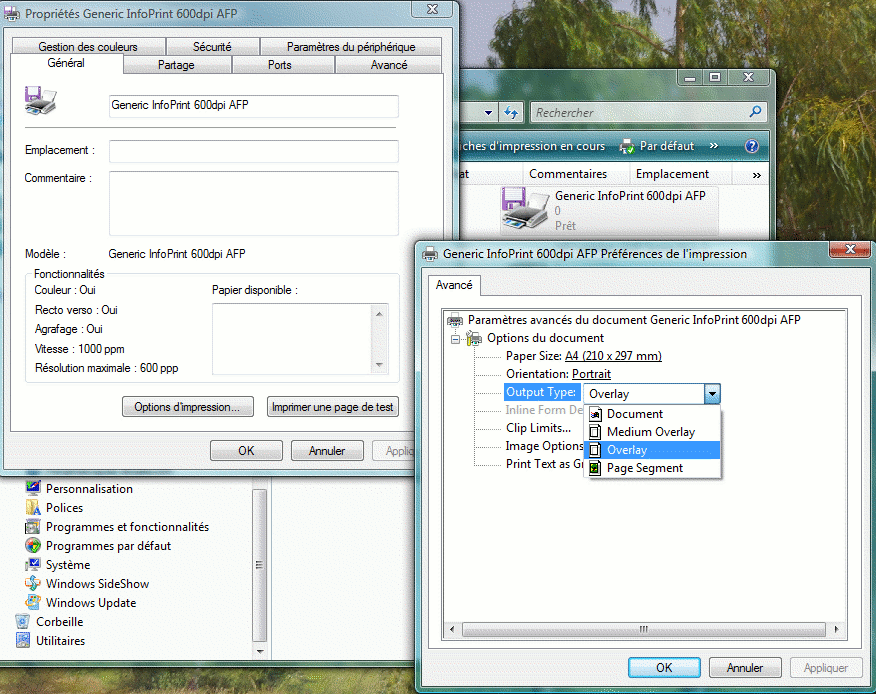
Task: Open the Personnalisation control panel icon
Action: [x=33, y=488]
